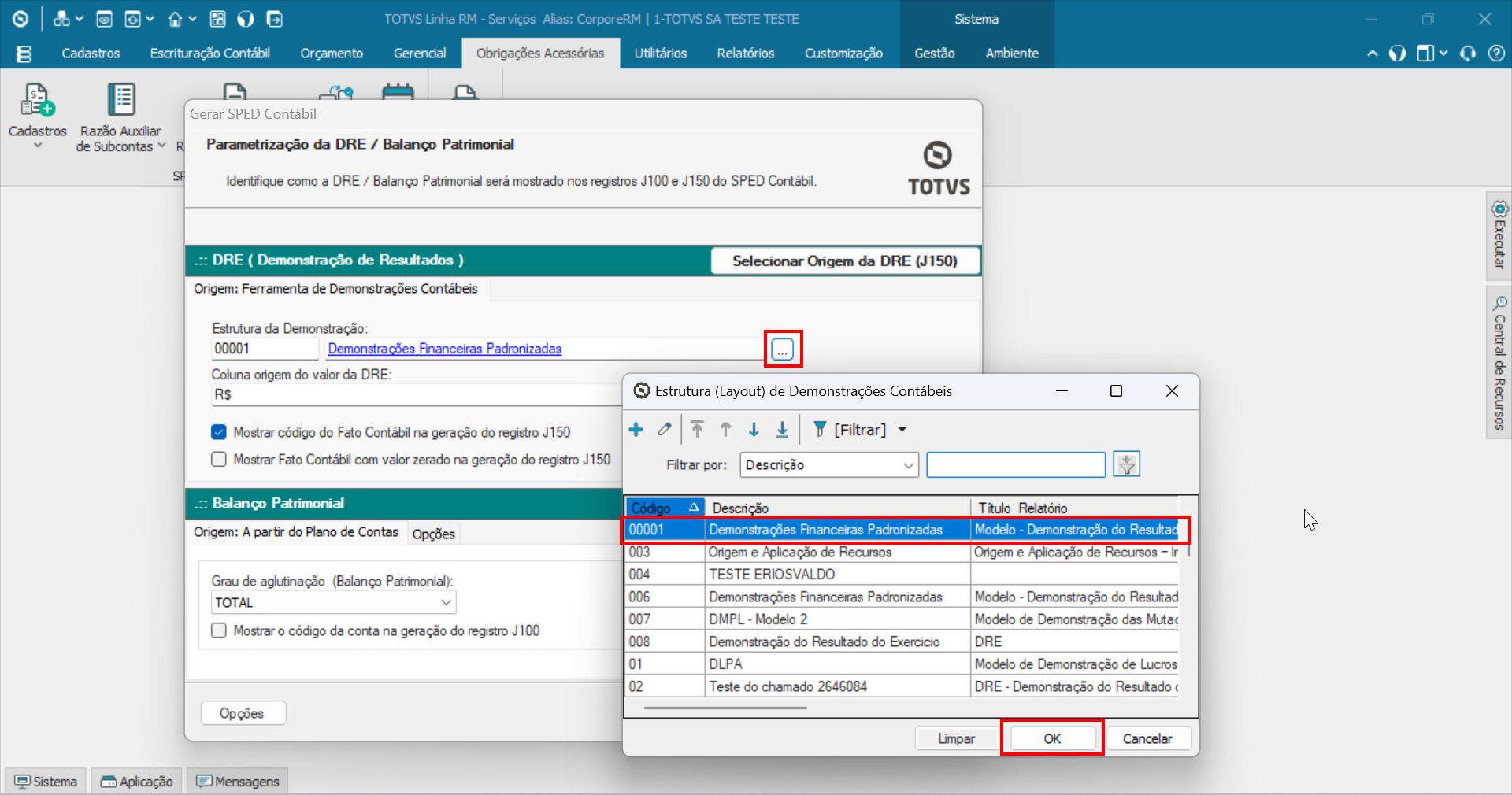Open the grid modules icon in the title bar
The height and width of the screenshot is (795, 1512).
point(217,19)
